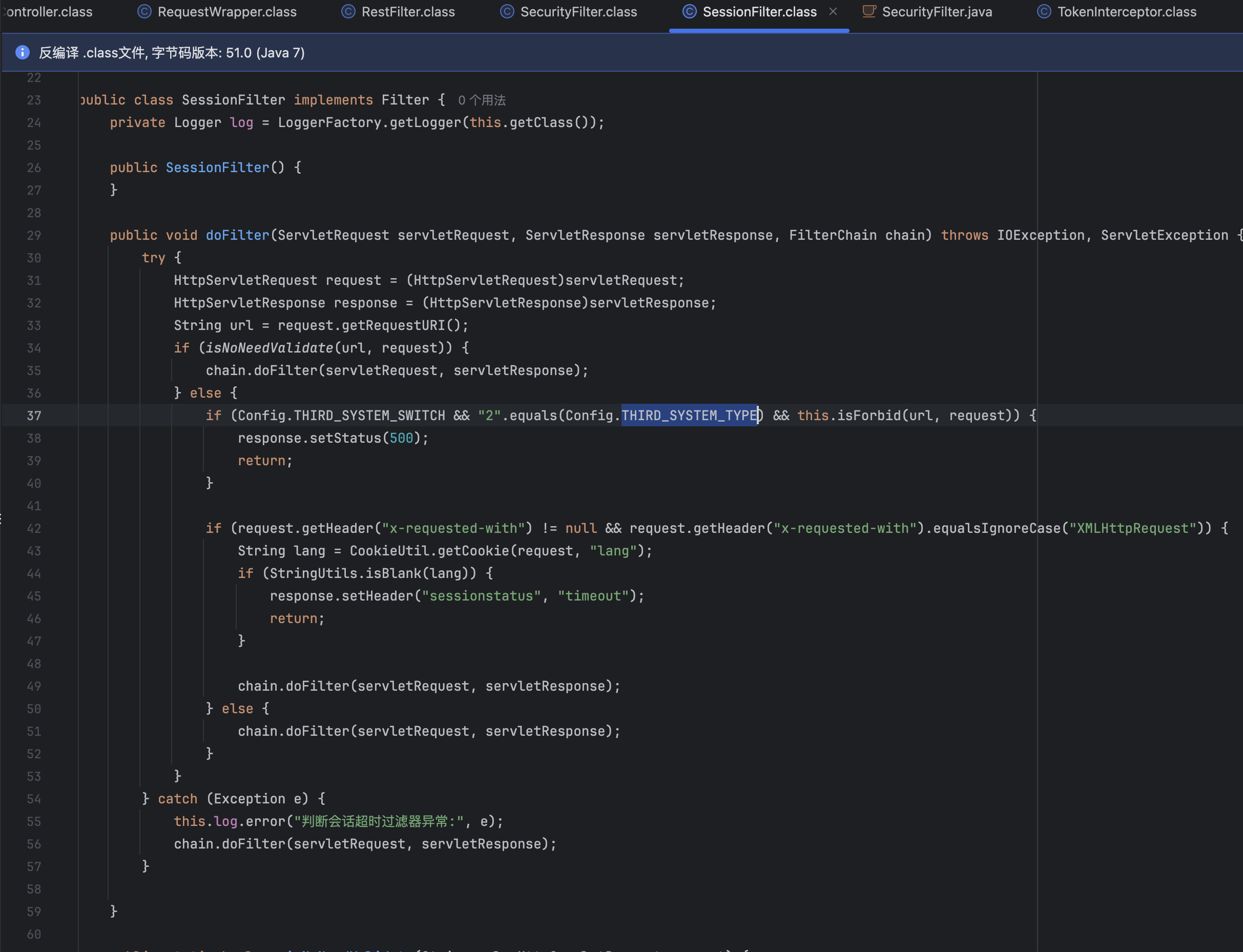Click the RequestWrapper.class file type icon

[x=144, y=12]
